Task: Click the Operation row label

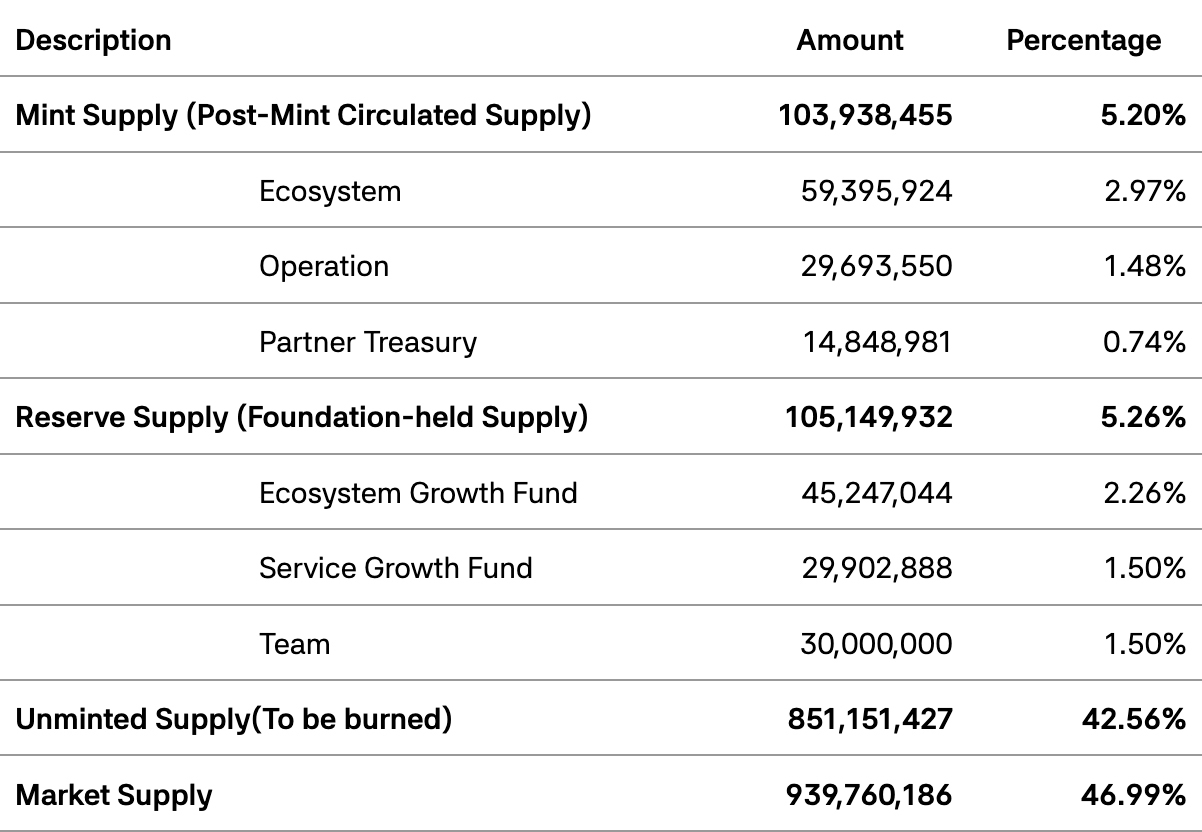Action: 324,267
